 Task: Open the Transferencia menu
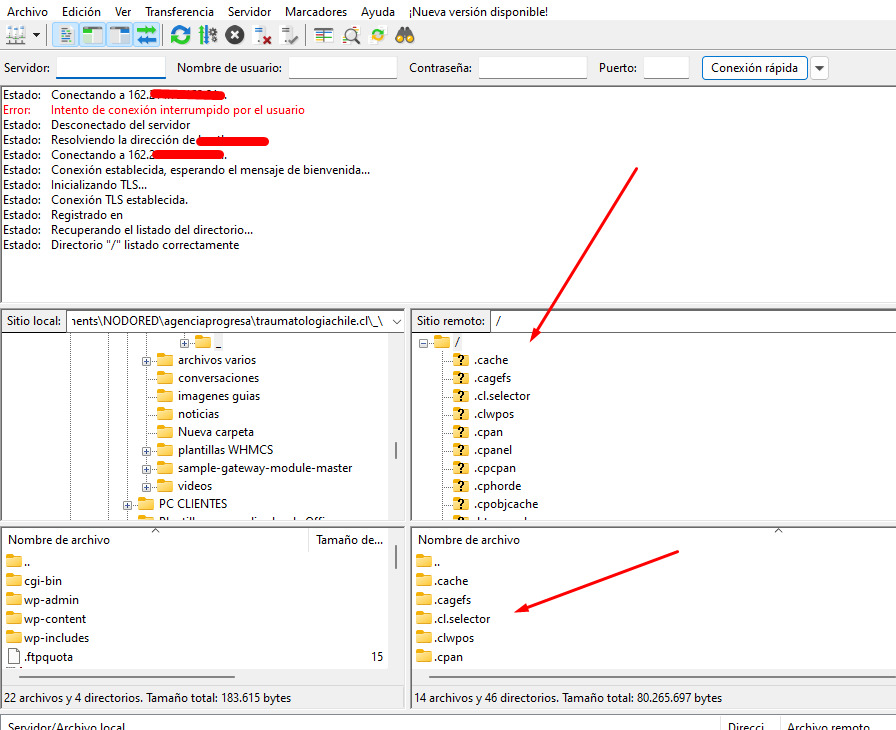coord(179,11)
